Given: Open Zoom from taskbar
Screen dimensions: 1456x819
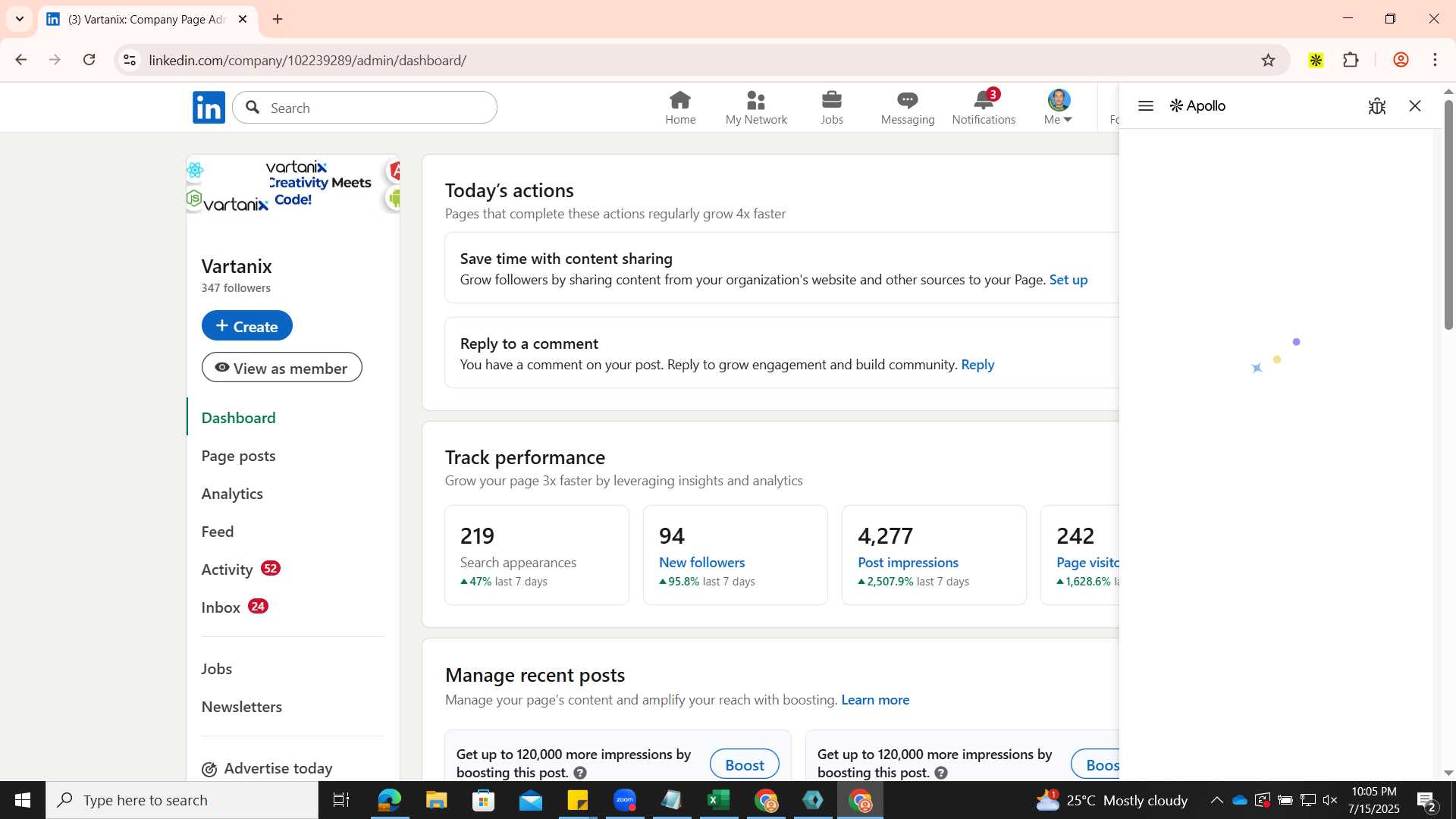Looking at the screenshot, I should [624, 800].
